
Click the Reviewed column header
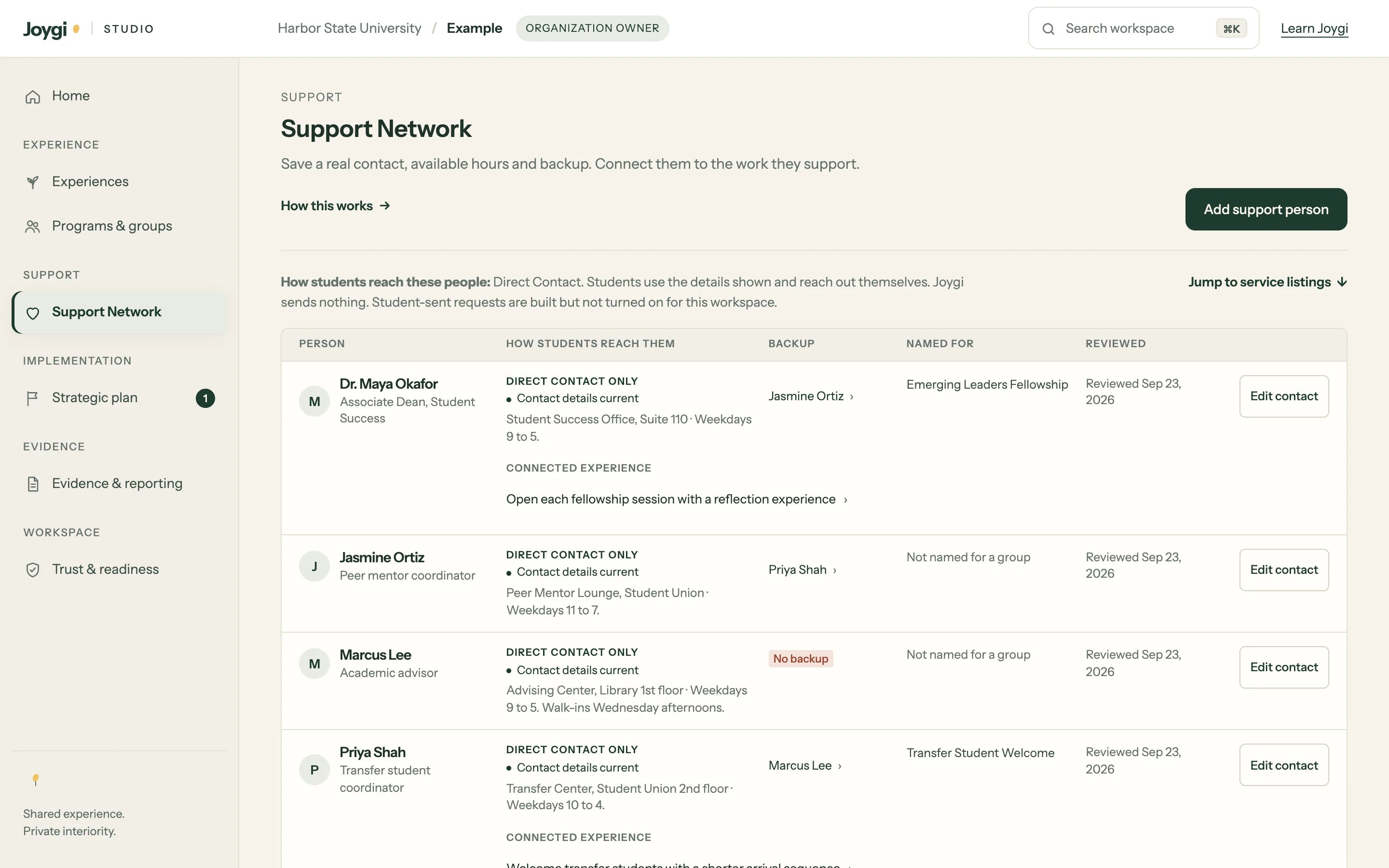(1115, 344)
